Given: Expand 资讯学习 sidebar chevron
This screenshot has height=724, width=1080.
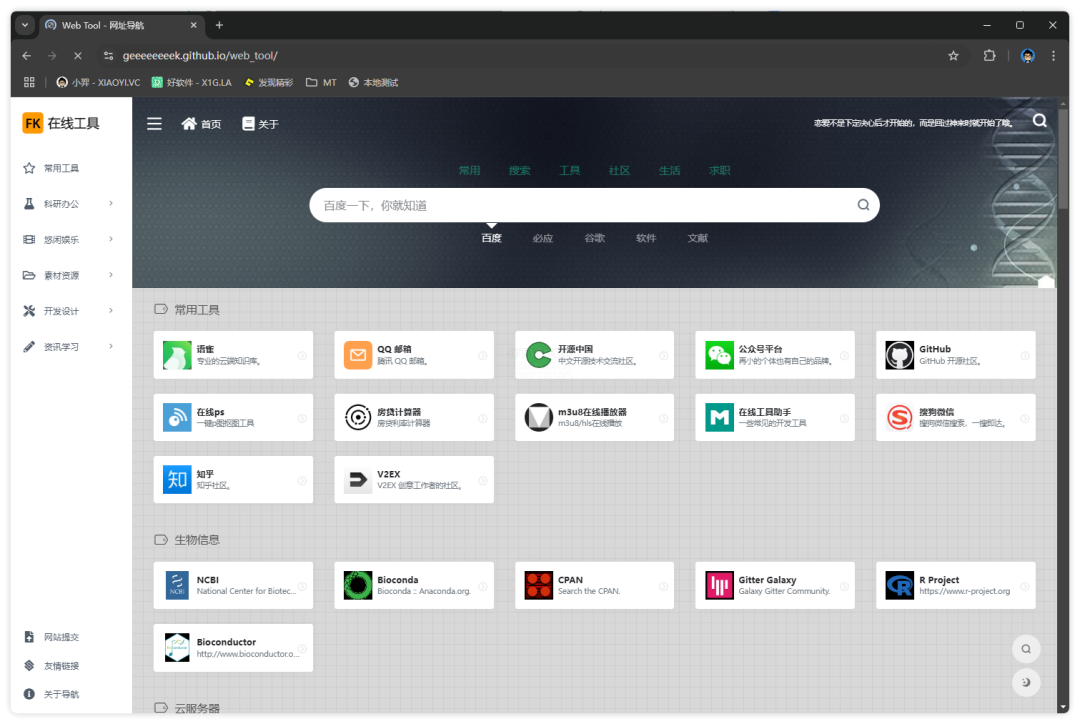Looking at the screenshot, I should point(111,347).
